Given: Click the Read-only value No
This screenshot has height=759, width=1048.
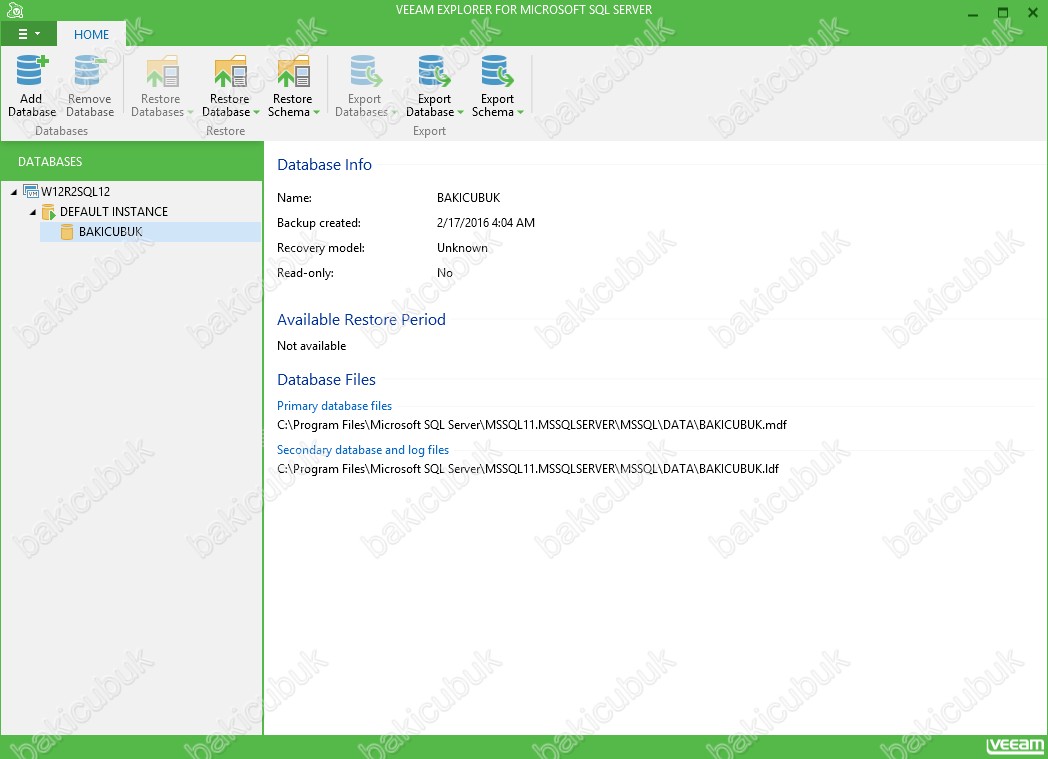Looking at the screenshot, I should tap(444, 273).
